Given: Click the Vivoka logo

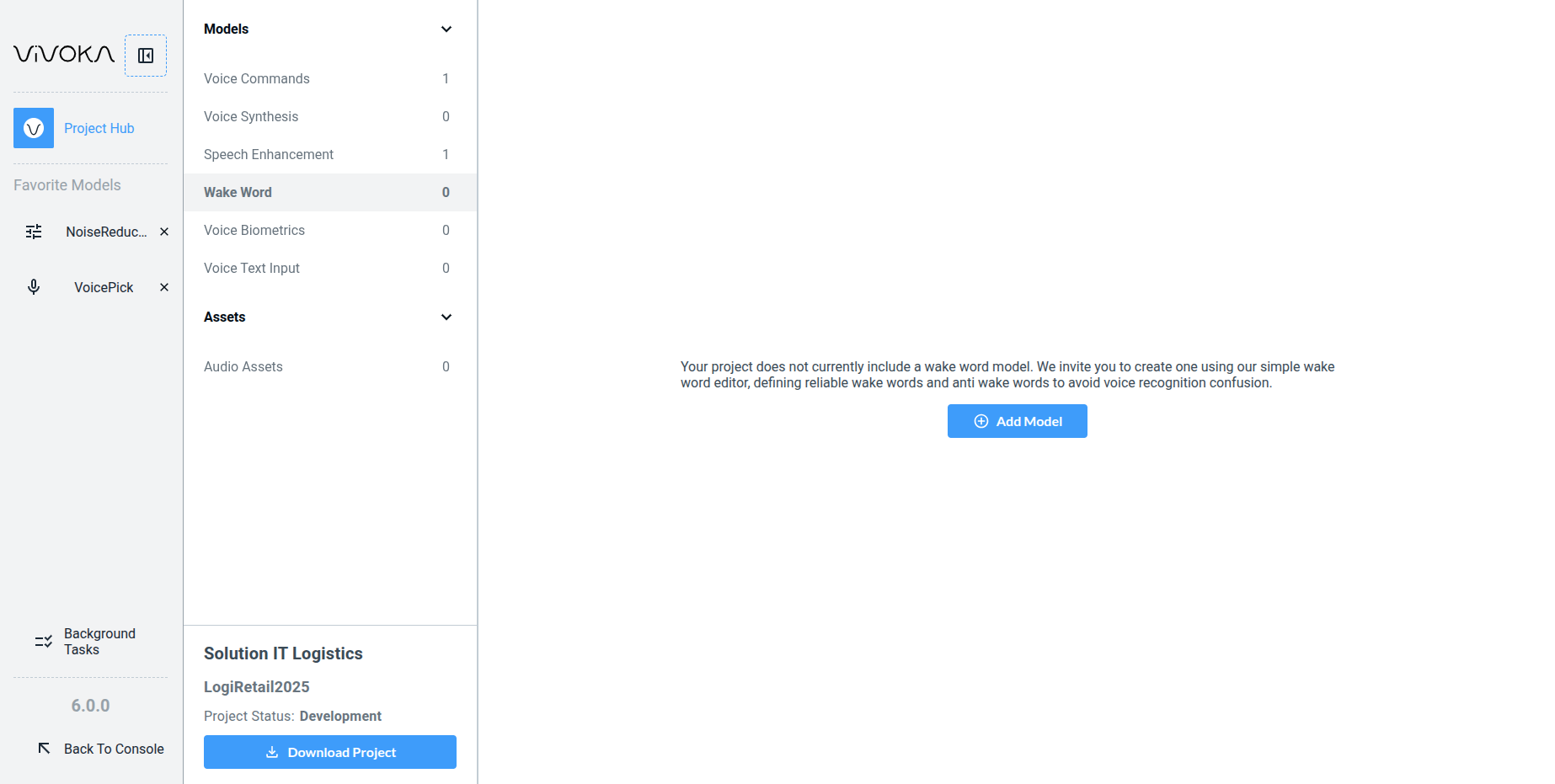Looking at the screenshot, I should point(64,55).
